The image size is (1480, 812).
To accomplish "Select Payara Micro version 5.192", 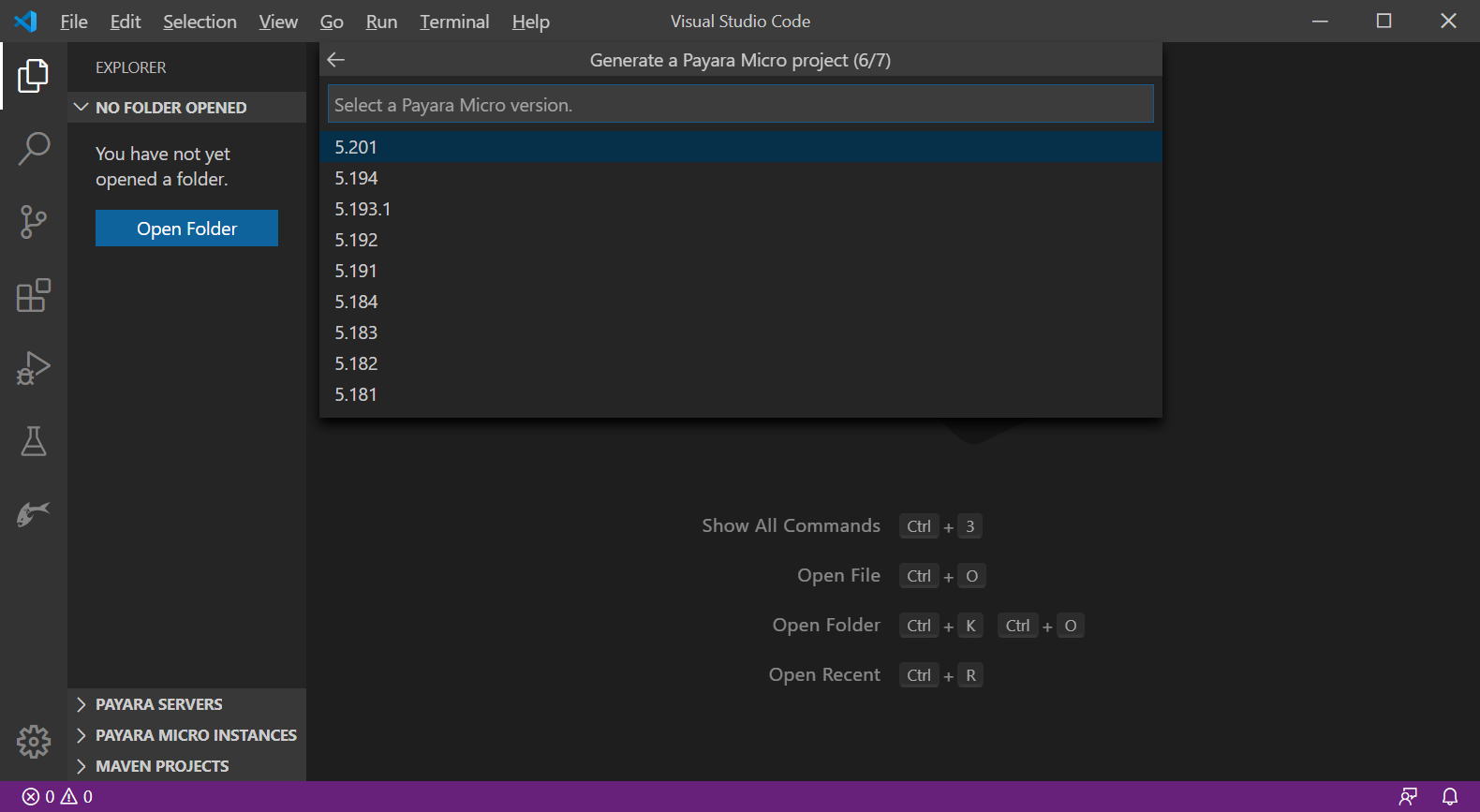I will click(740, 240).
